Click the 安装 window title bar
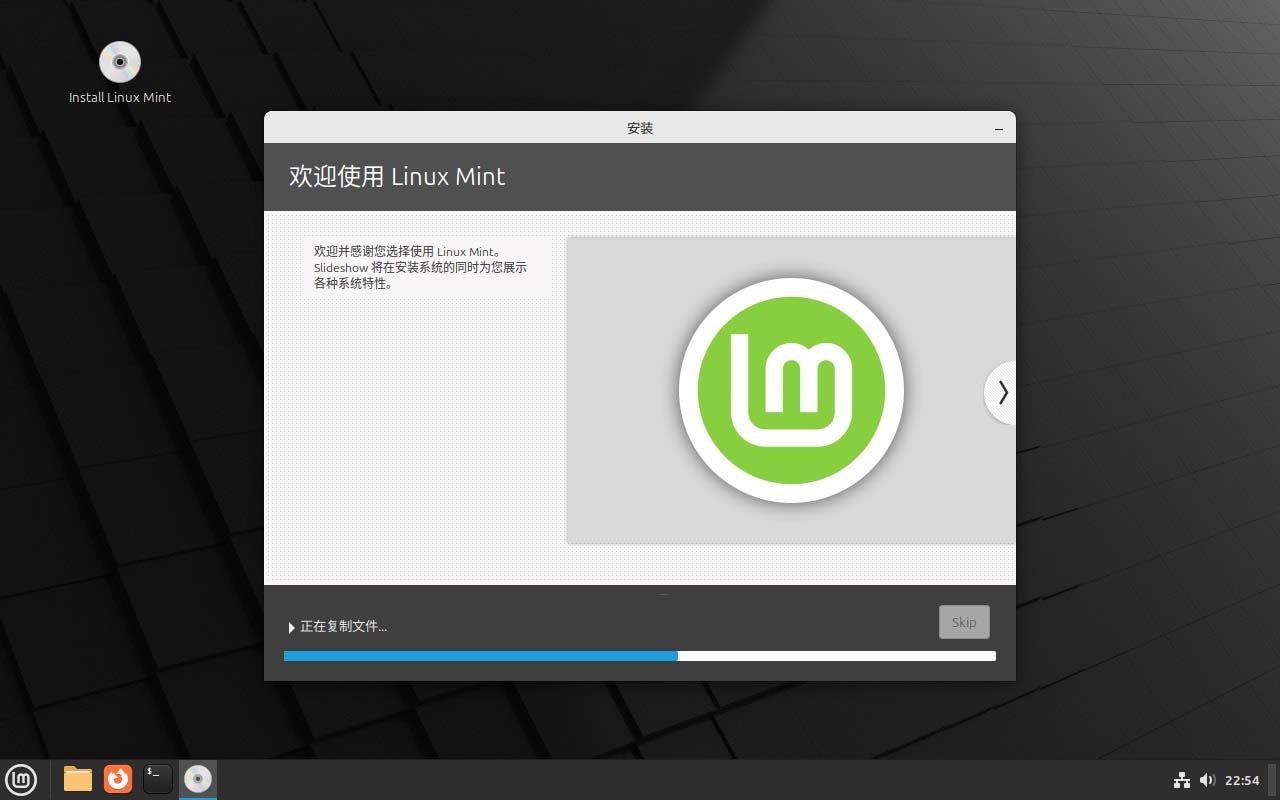 coord(639,128)
